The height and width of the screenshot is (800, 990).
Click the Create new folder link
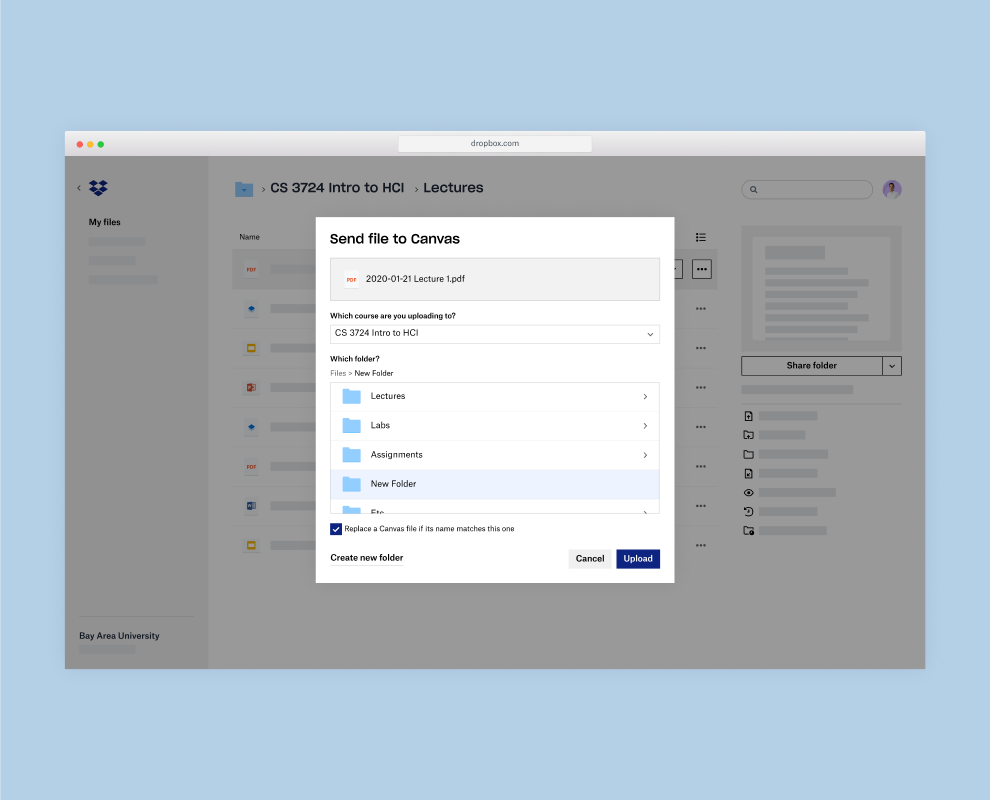click(367, 558)
